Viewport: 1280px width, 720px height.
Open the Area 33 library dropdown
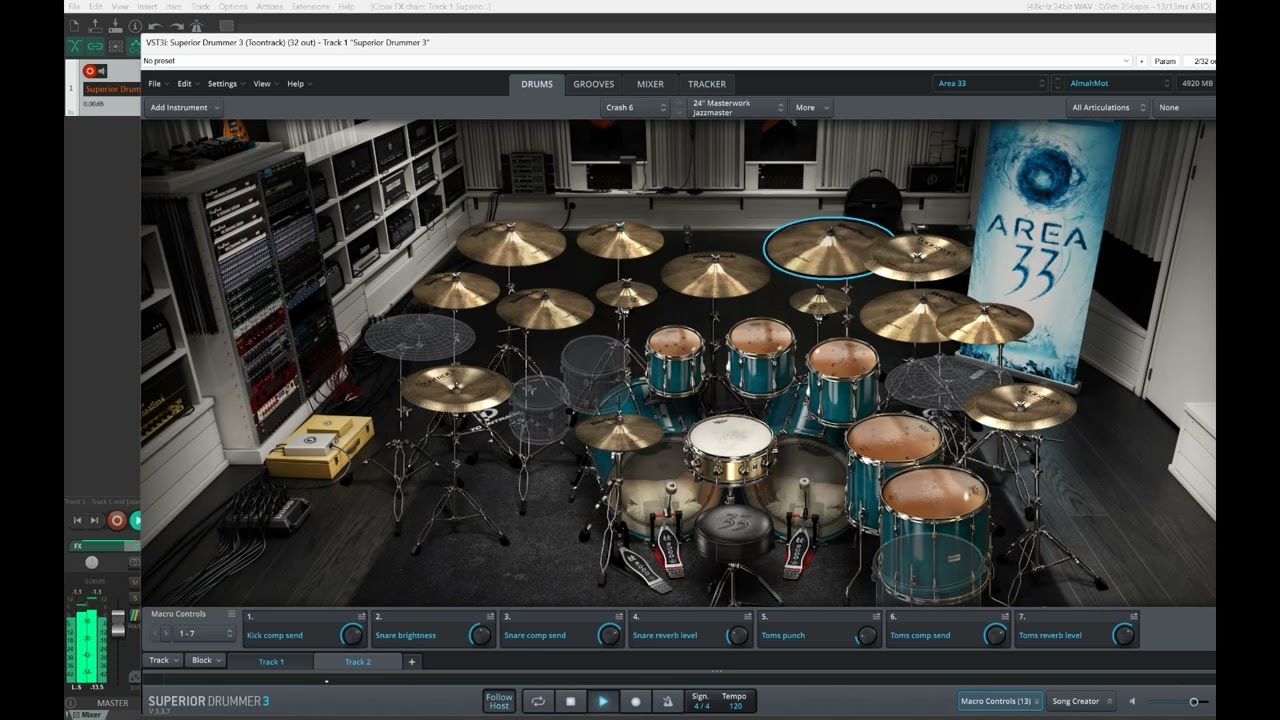coord(990,83)
